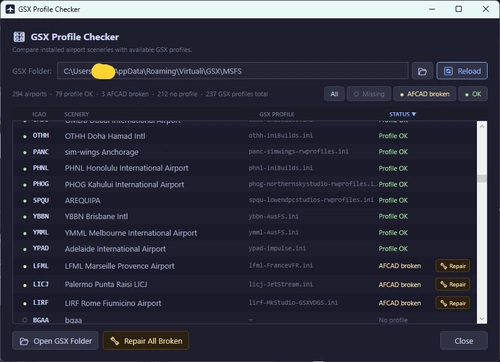Viewport: 500px width, 362px height.
Task: Click the SPQU ICAO code
Action: (41, 200)
